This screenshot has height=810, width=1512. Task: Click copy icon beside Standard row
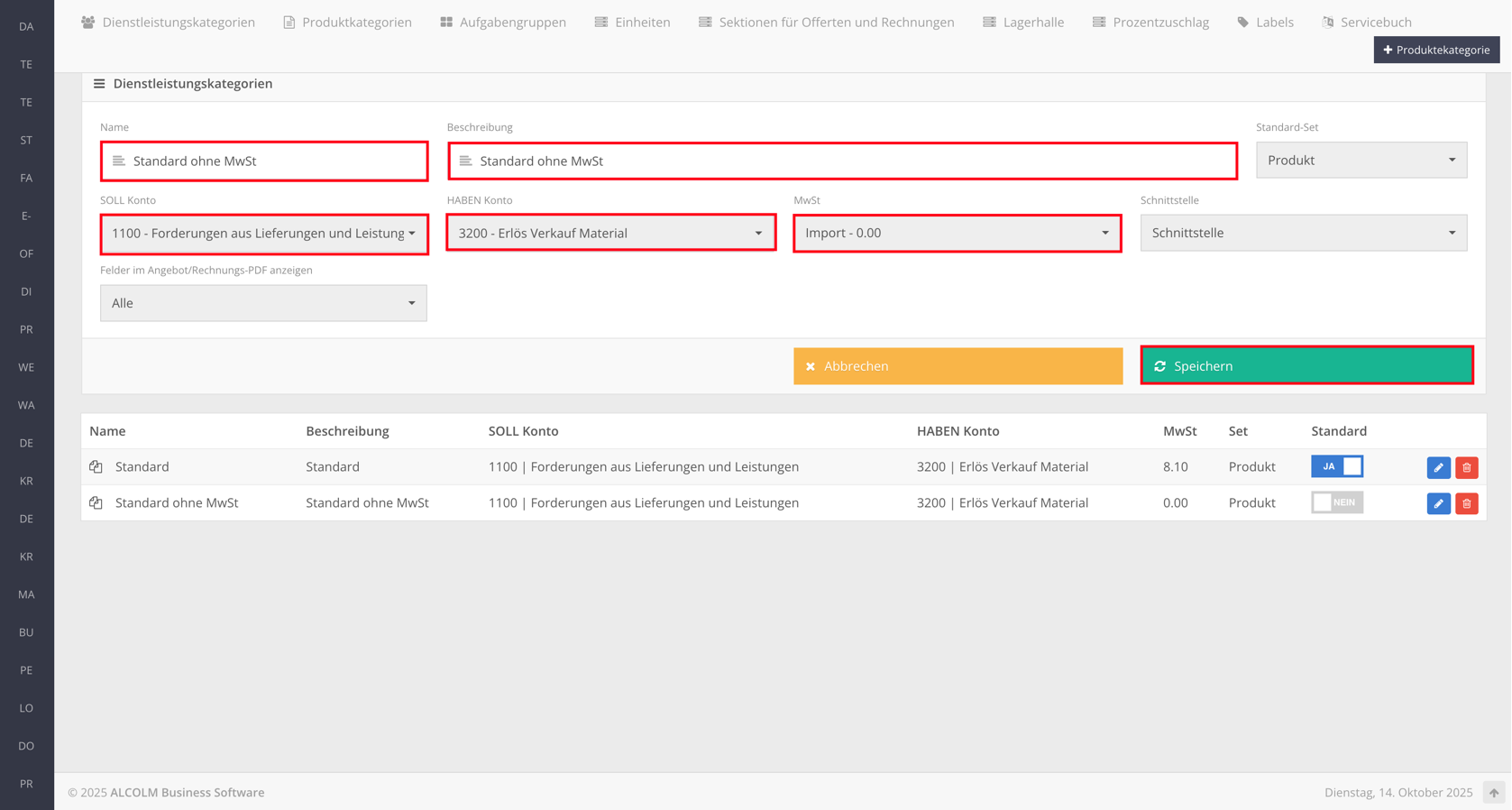coord(96,466)
